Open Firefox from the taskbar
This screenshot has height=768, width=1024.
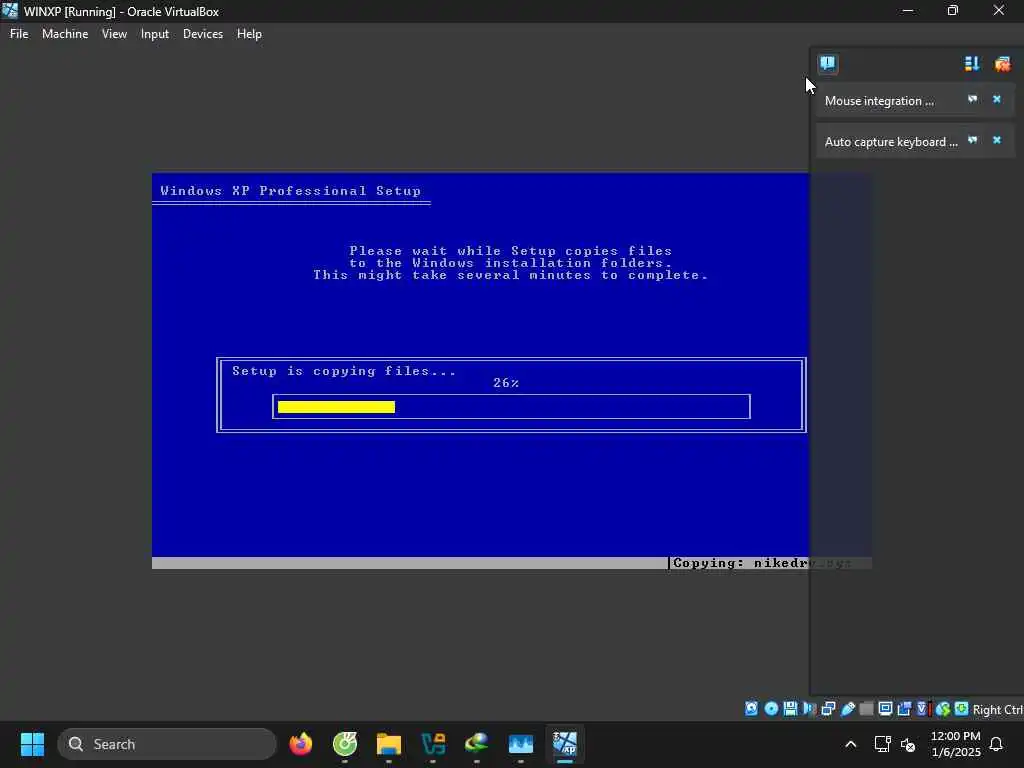(x=301, y=744)
